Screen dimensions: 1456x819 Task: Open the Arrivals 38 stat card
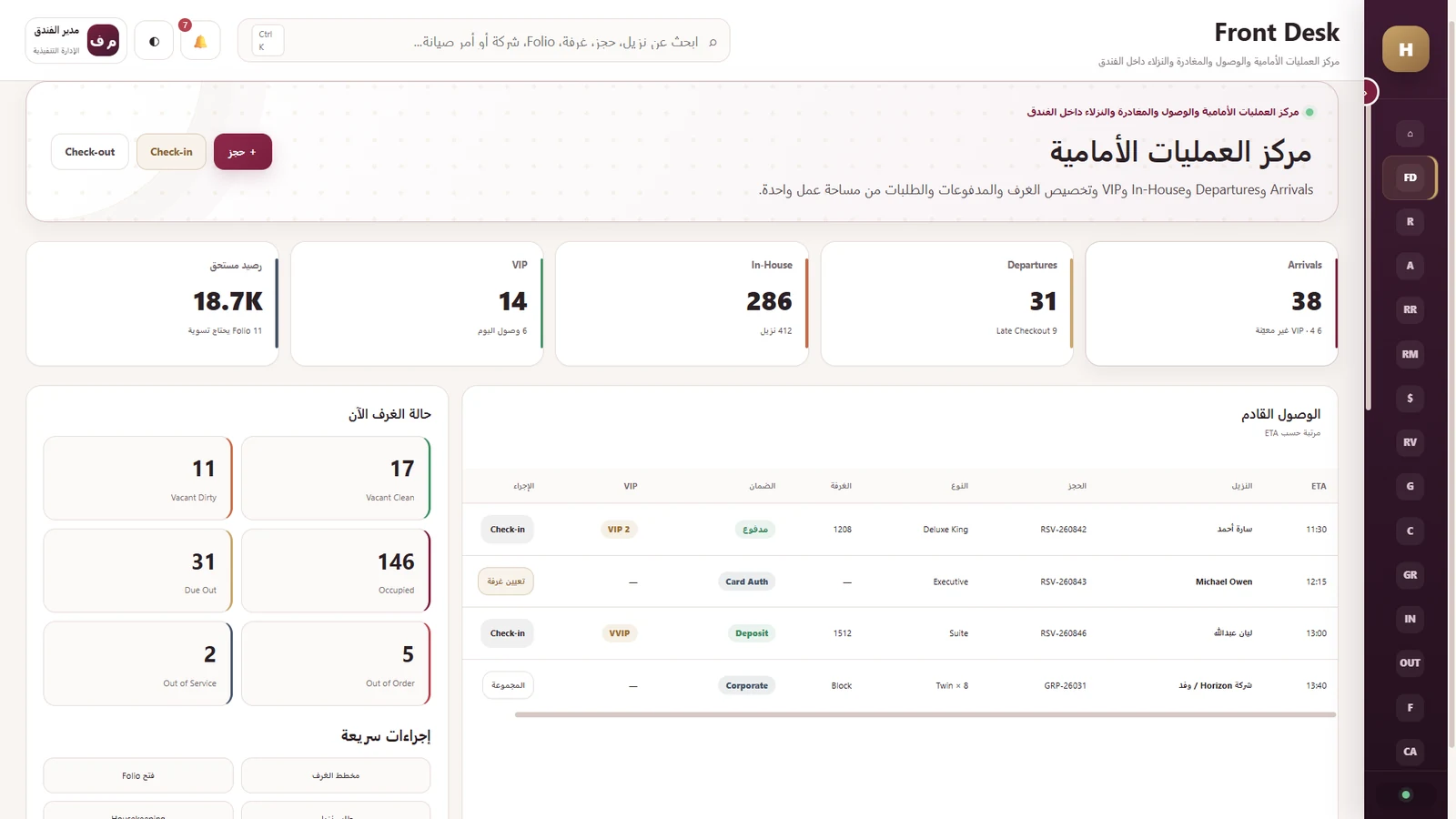(x=1211, y=304)
